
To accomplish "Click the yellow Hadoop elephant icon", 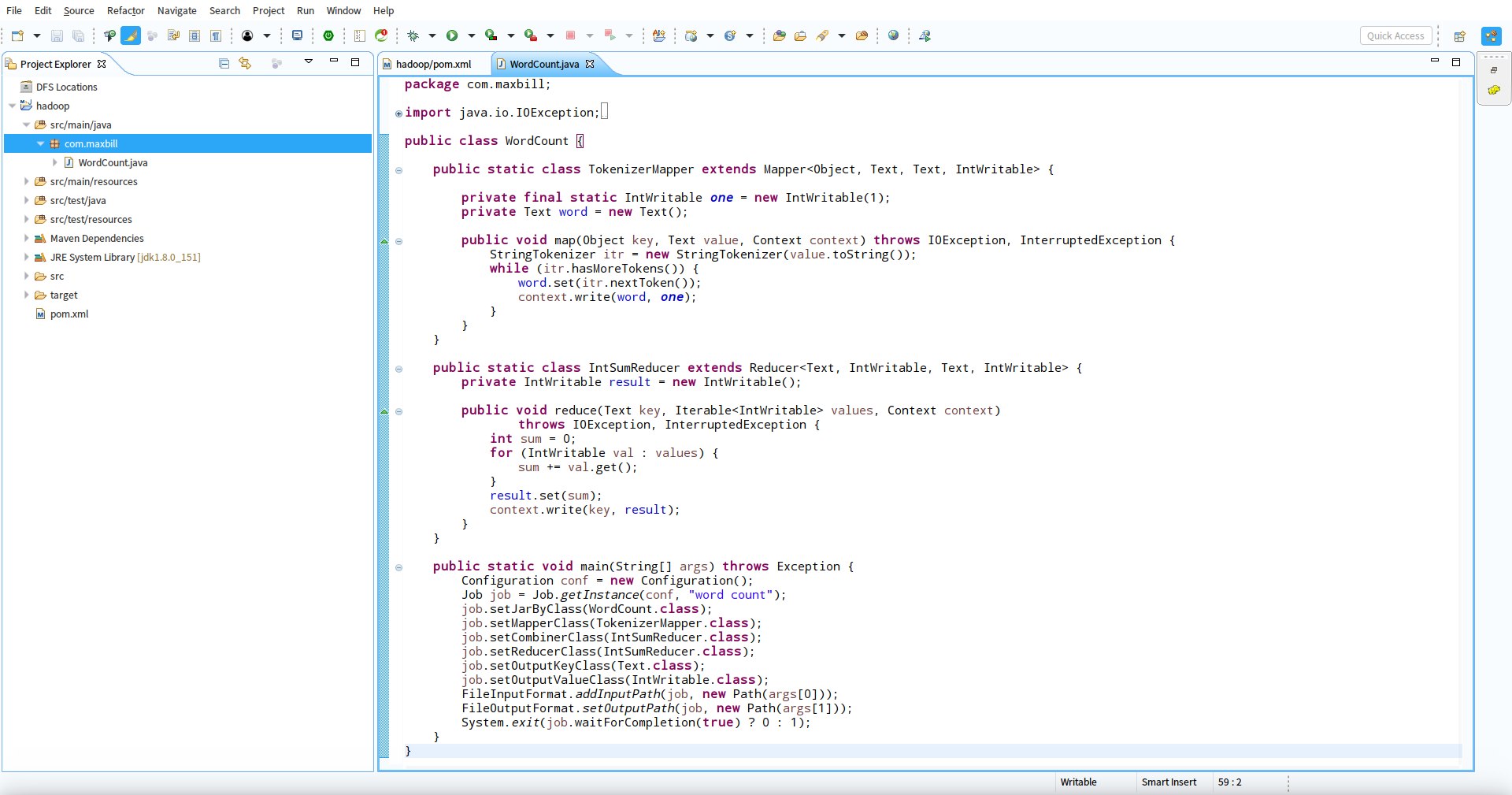I will point(1494,90).
